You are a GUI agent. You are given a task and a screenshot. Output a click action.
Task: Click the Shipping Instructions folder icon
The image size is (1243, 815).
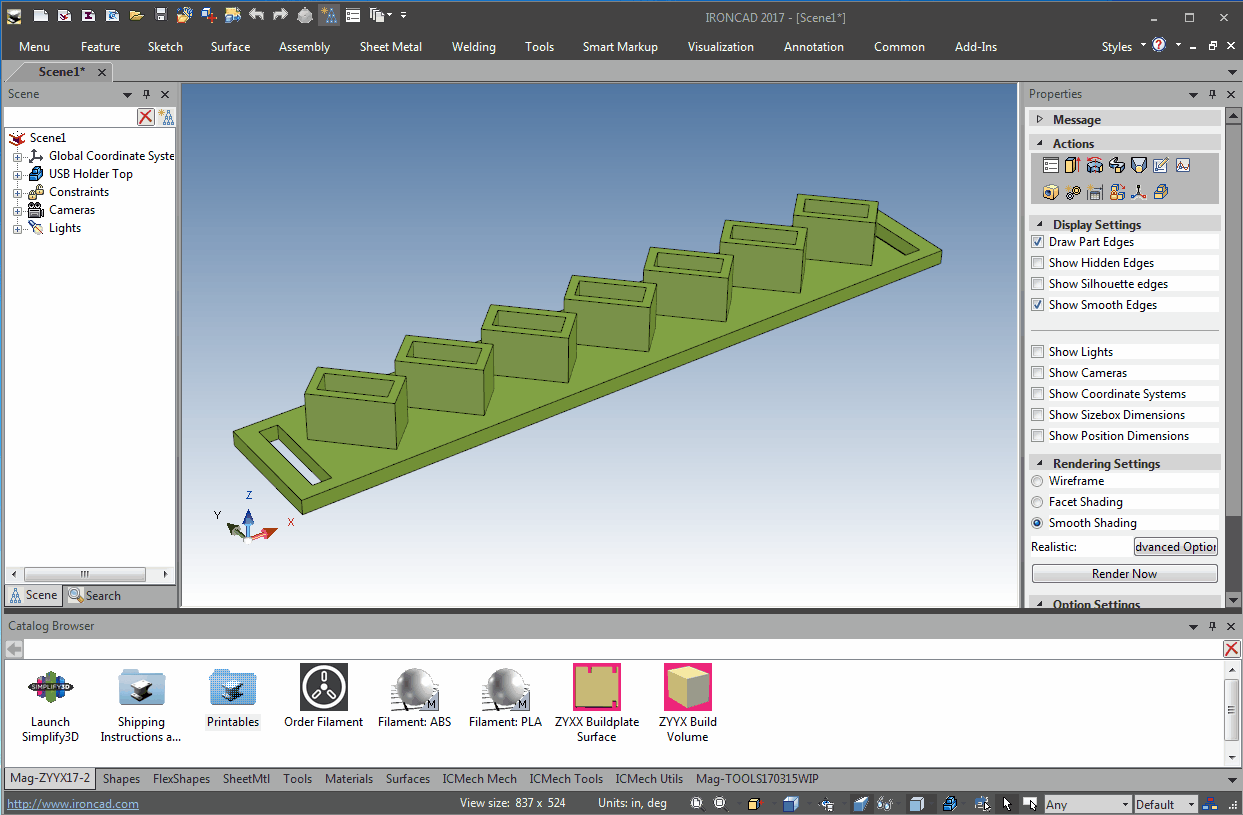click(x=141, y=688)
